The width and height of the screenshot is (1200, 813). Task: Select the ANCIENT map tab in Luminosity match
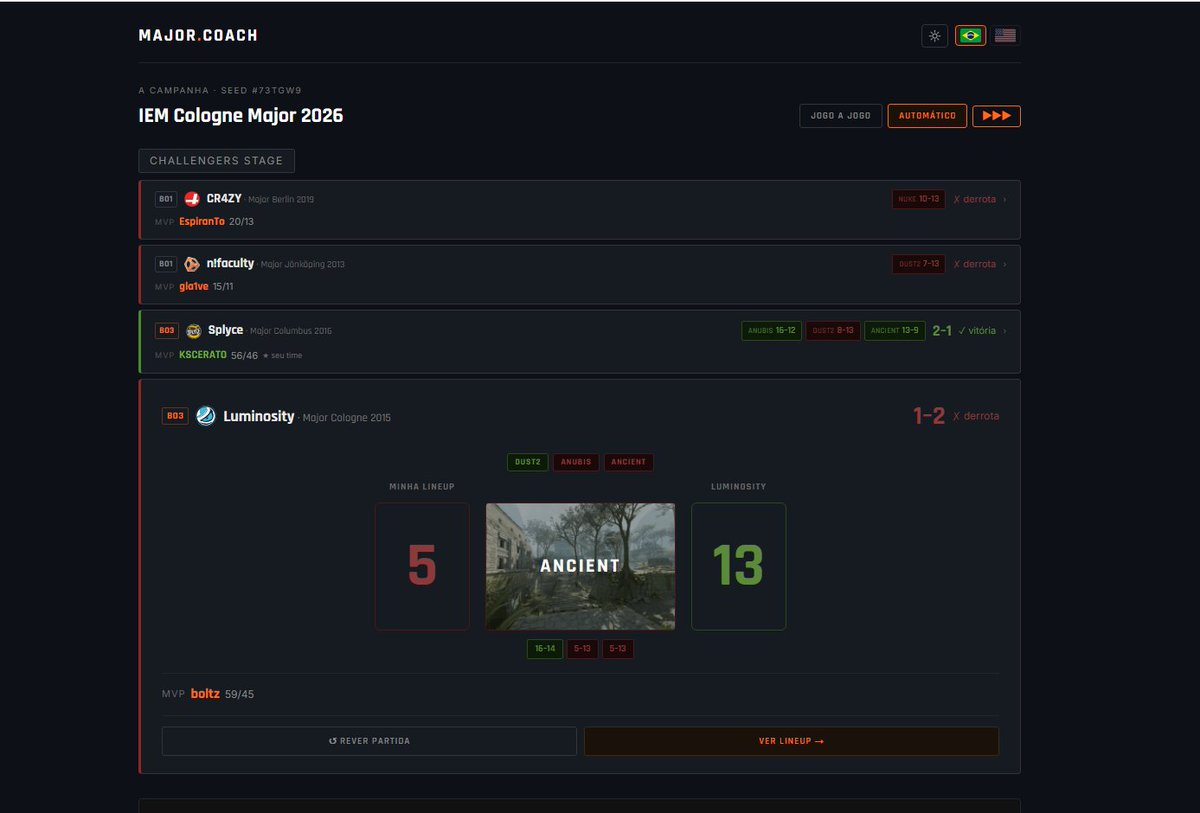click(629, 462)
